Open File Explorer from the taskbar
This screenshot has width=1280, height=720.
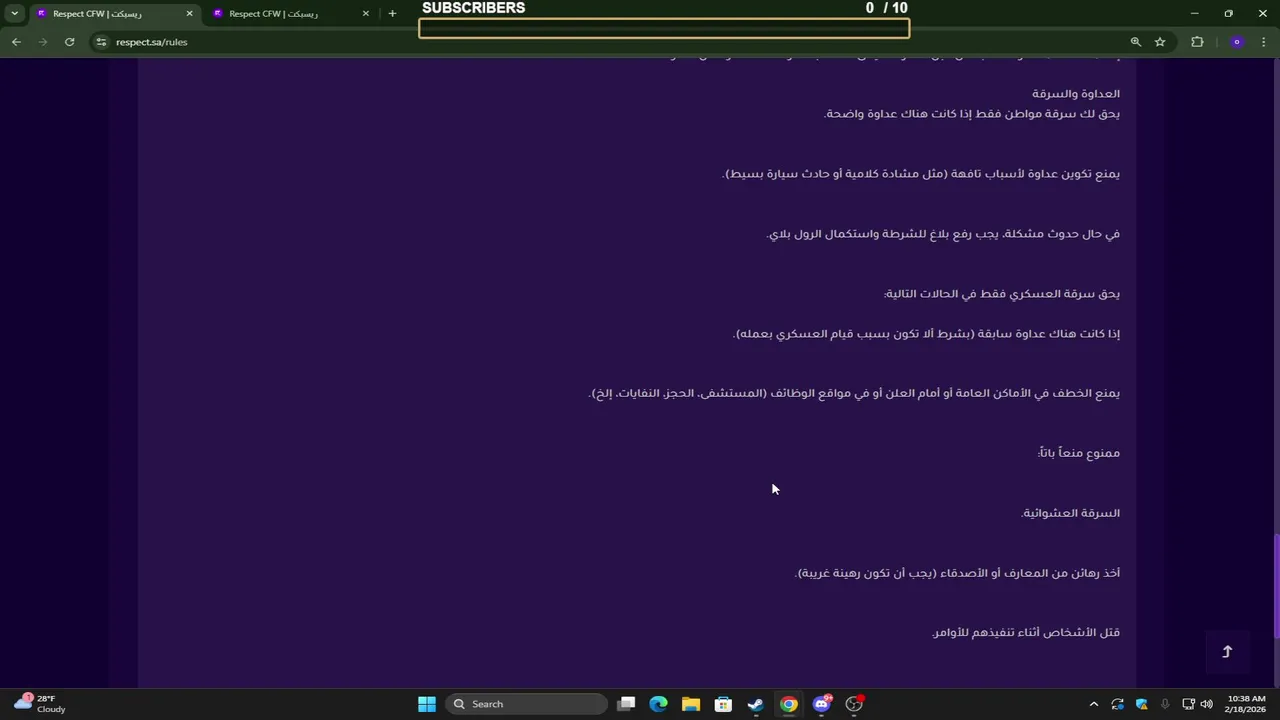(x=691, y=704)
